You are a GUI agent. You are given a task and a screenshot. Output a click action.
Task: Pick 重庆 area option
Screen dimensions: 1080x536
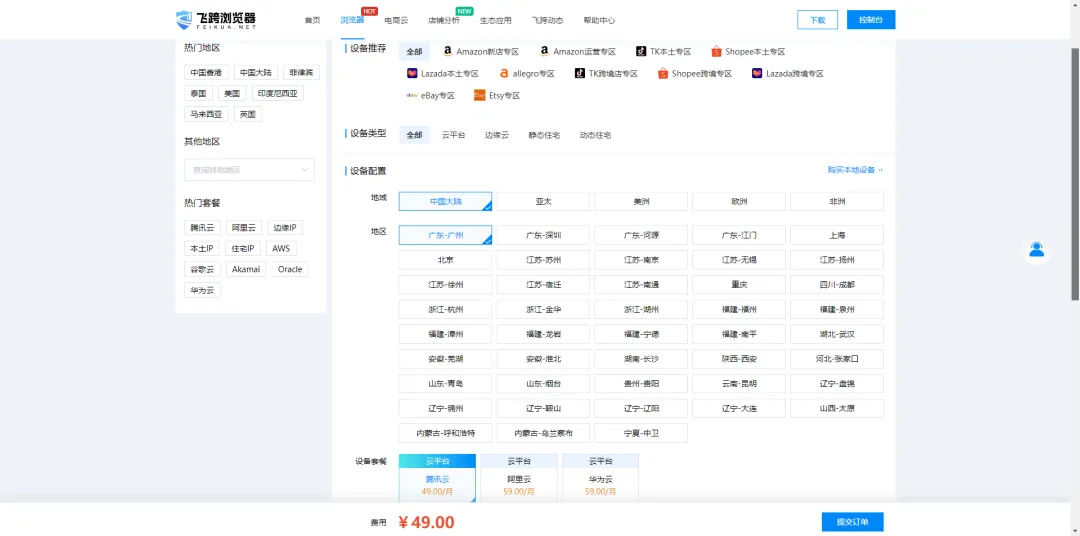(x=739, y=285)
